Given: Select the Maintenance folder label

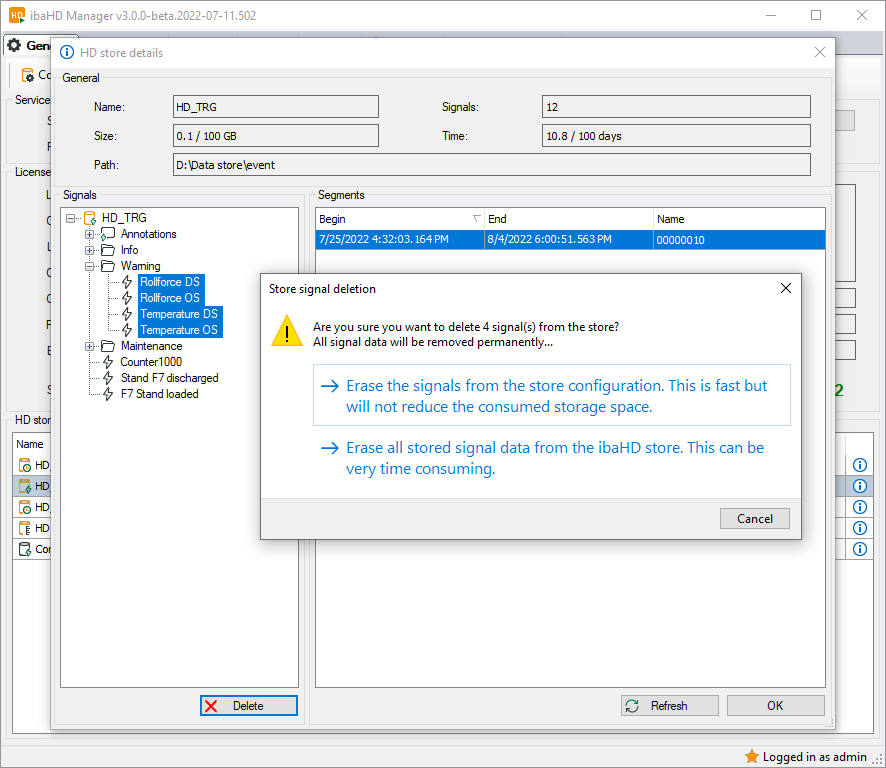Looking at the screenshot, I should (x=151, y=346).
